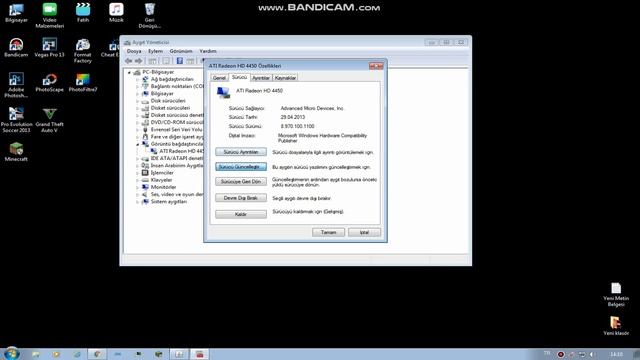Expand the İşlemciler node
Screen dimensions: 640x360
(x=138, y=173)
